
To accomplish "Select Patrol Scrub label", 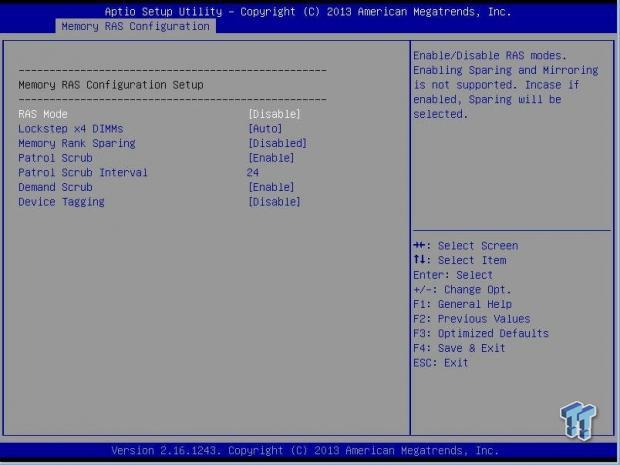I will (55, 158).
